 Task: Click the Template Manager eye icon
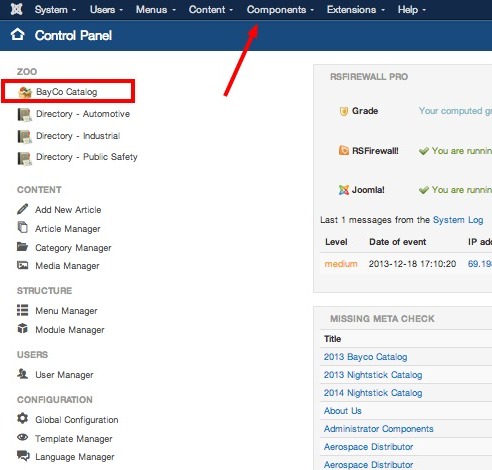coord(23,437)
